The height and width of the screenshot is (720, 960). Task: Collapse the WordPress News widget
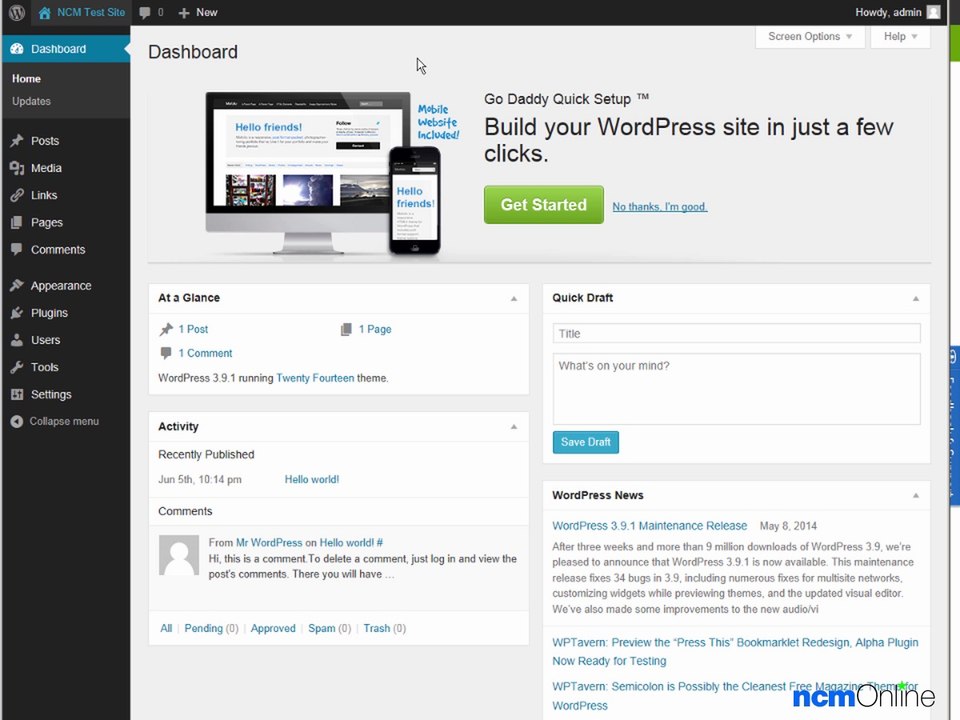pos(916,495)
